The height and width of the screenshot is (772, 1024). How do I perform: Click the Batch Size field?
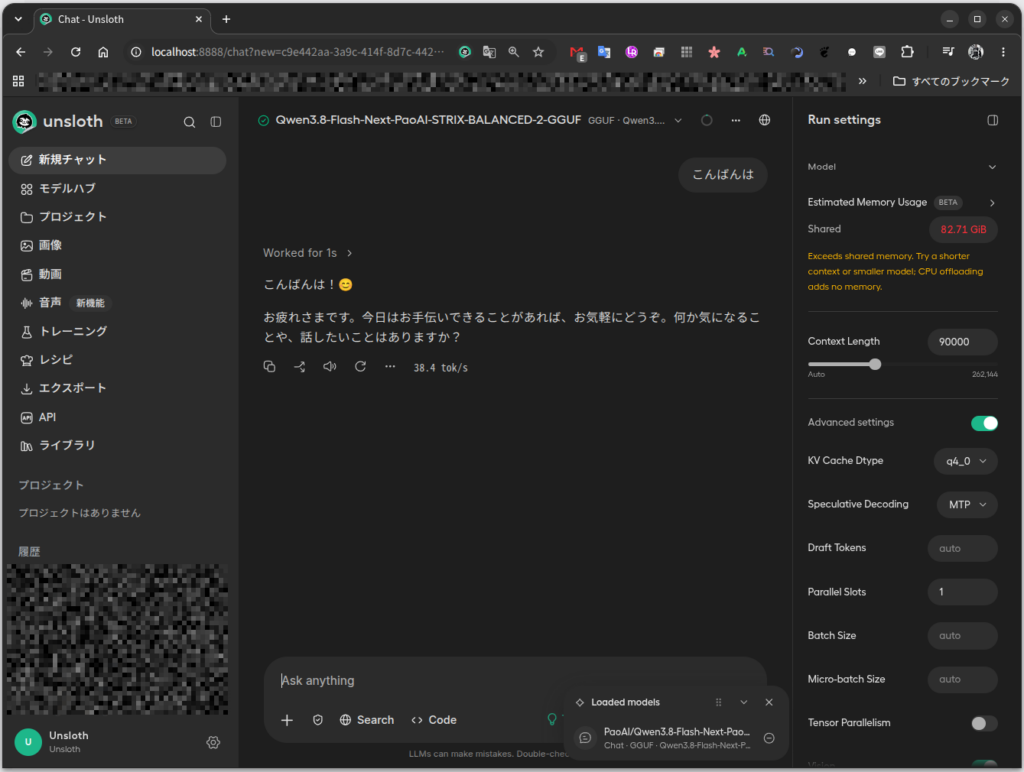pos(963,635)
